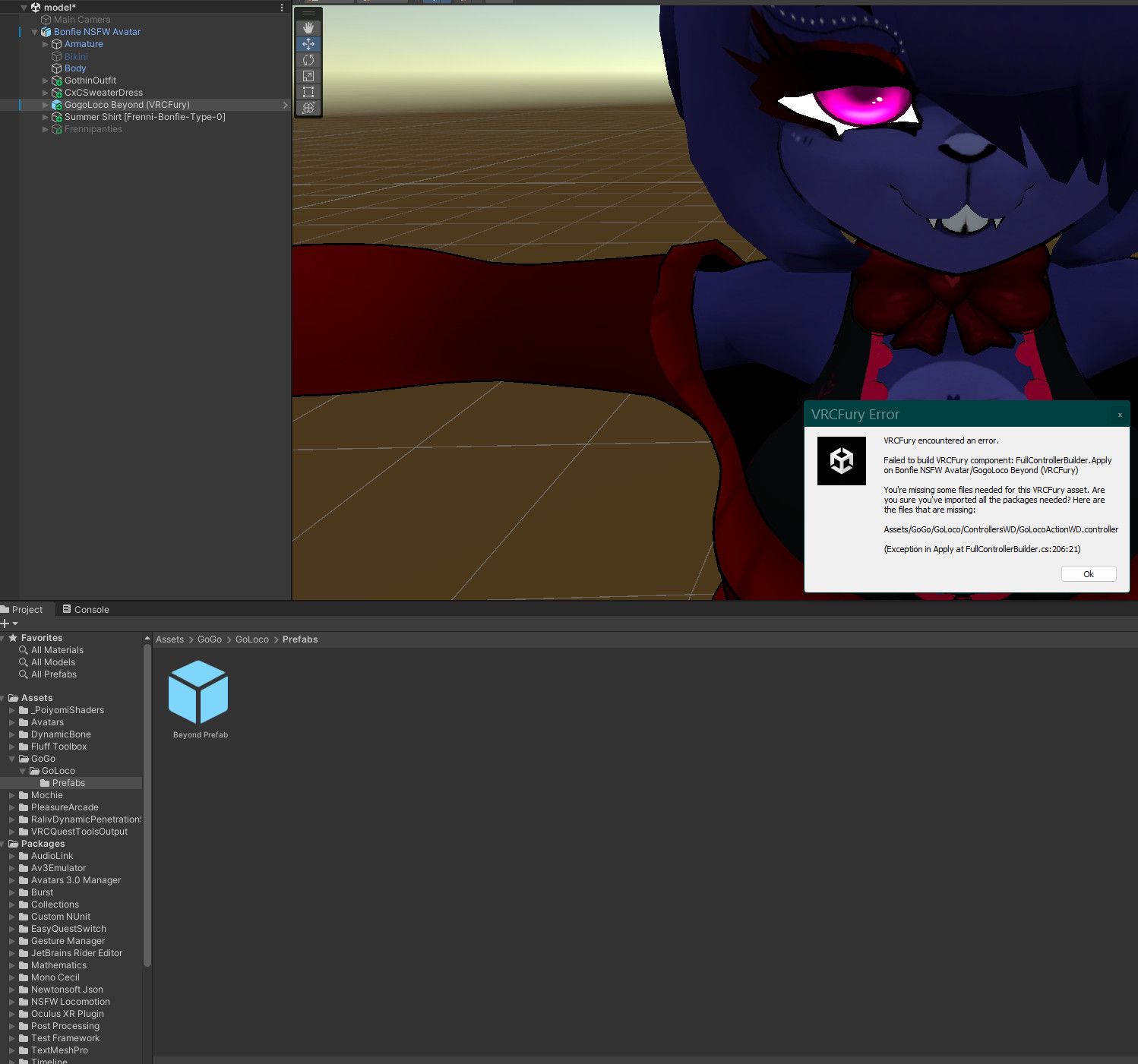1138x1064 pixels.
Task: Go to GoLoco in the breadcrumb path
Action: pos(252,639)
